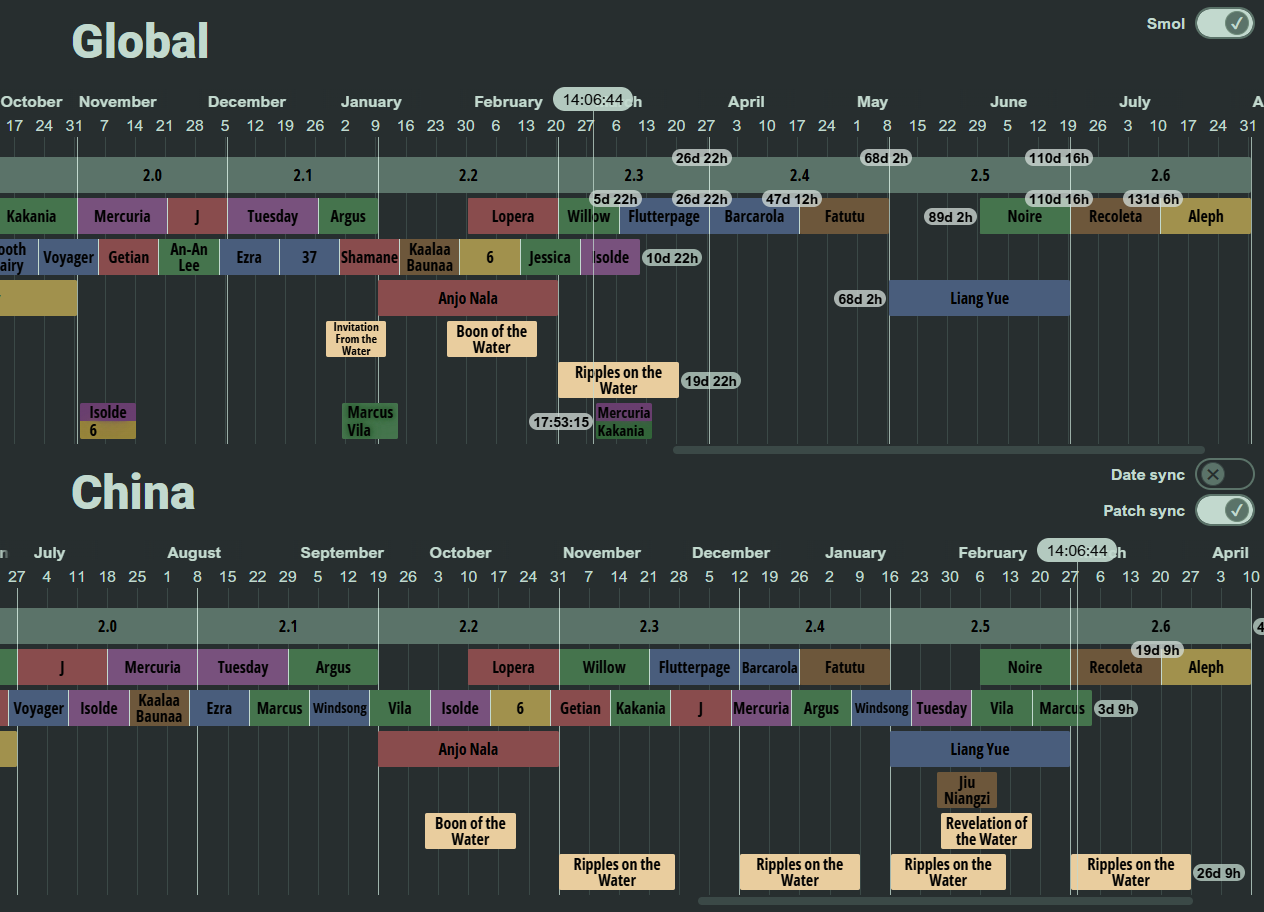Click Kaalaa Baunaa banner in China
This screenshot has height=912, width=1264.
click(159, 708)
